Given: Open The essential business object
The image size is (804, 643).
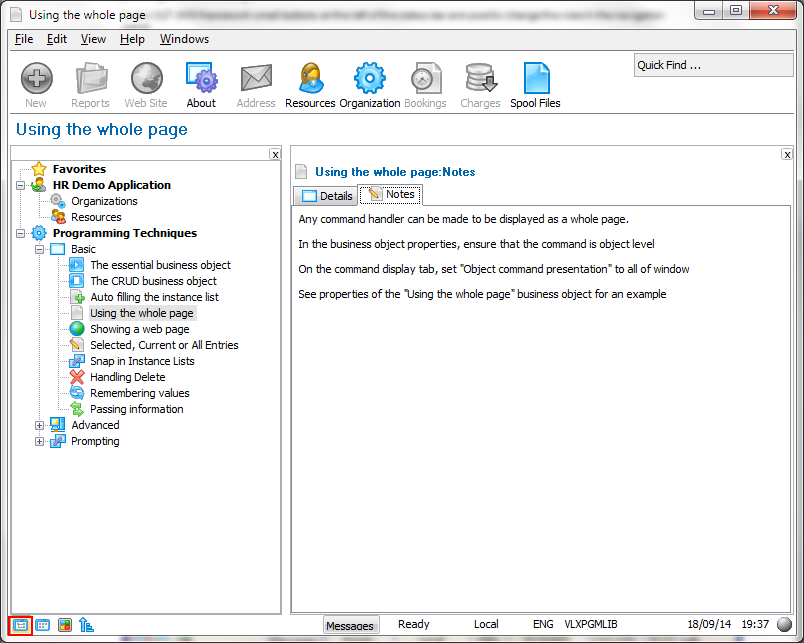Looking at the screenshot, I should [160, 265].
